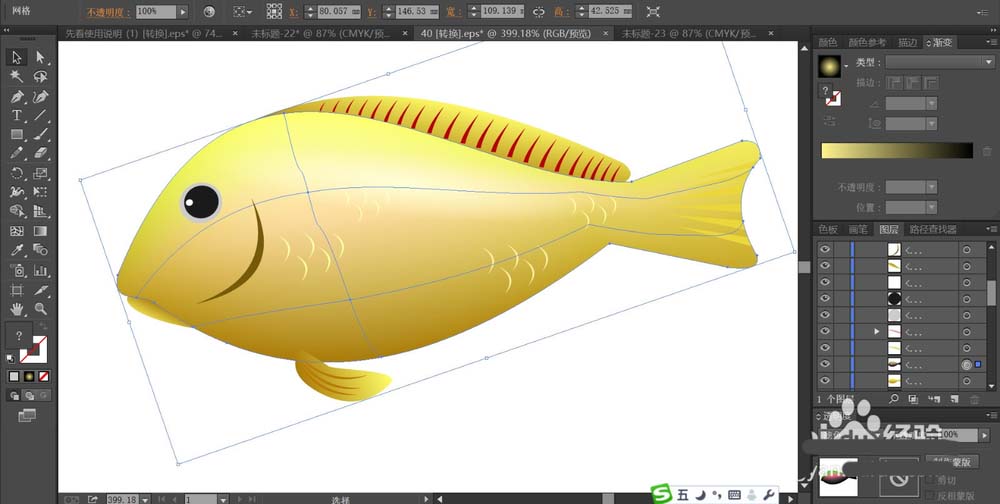Toggle eye of layer row with expand arrow

[825, 331]
